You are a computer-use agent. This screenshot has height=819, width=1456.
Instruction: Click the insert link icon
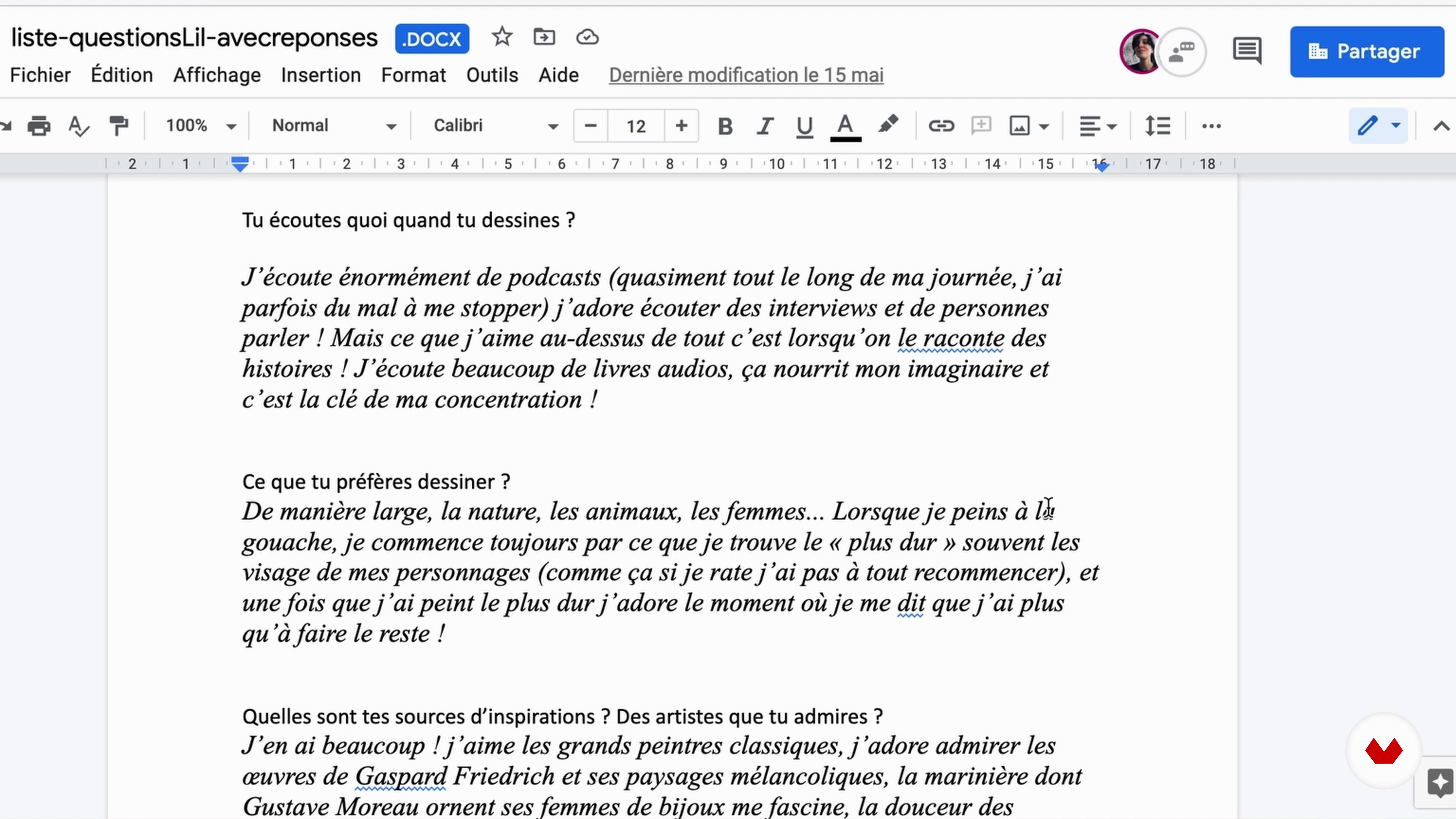pyautogui.click(x=941, y=126)
